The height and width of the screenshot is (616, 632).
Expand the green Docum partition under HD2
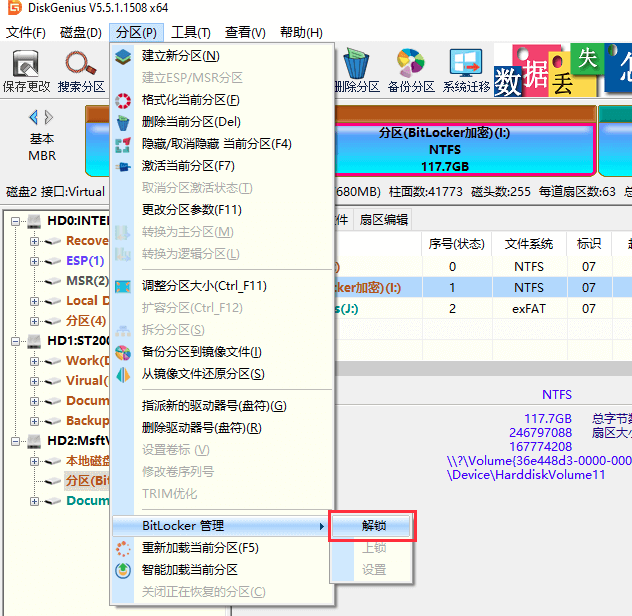tap(34, 502)
